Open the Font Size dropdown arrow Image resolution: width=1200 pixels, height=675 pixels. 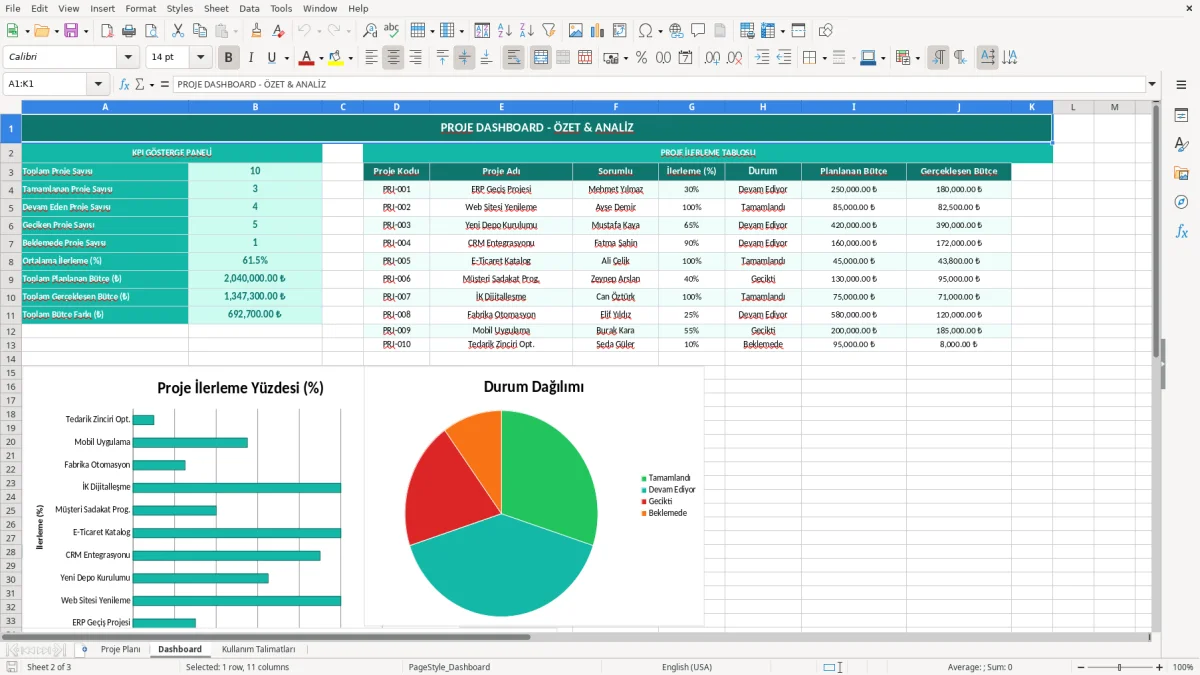point(201,58)
